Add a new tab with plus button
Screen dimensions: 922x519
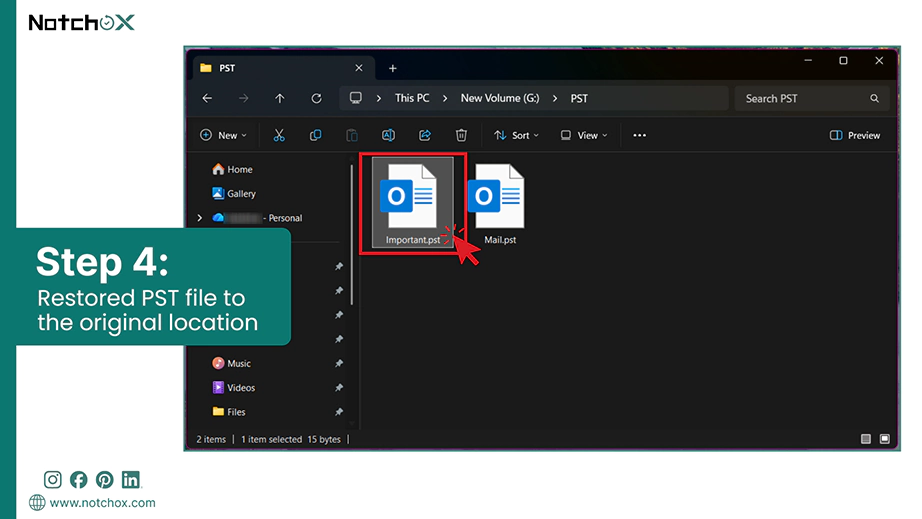point(393,68)
